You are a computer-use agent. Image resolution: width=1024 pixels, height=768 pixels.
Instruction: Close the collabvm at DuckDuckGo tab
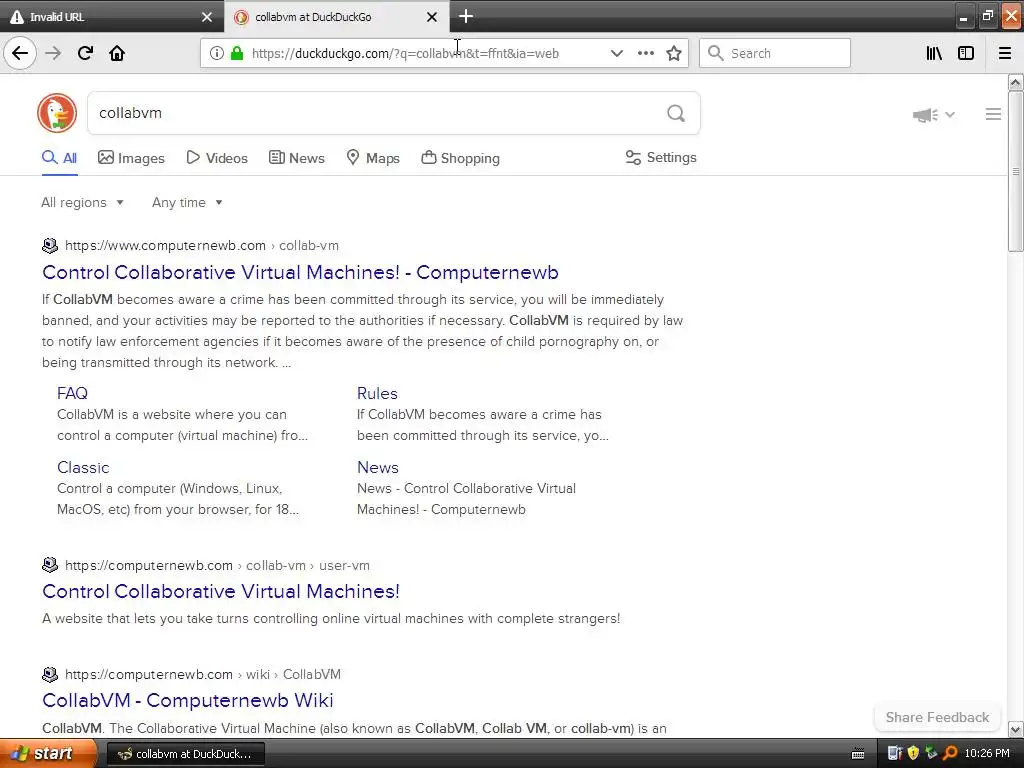click(432, 17)
